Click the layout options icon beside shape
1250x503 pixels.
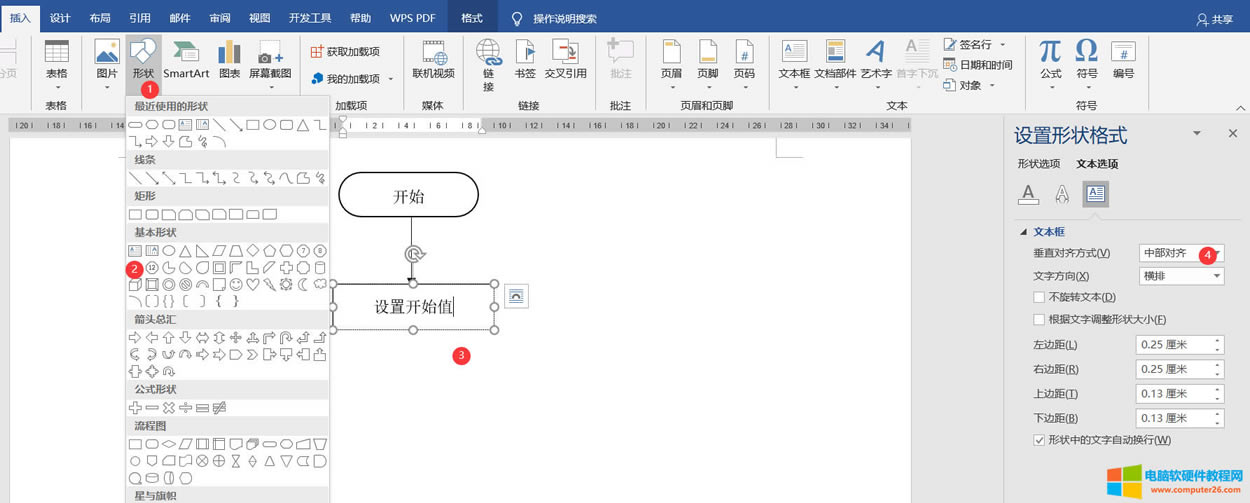(x=516, y=296)
